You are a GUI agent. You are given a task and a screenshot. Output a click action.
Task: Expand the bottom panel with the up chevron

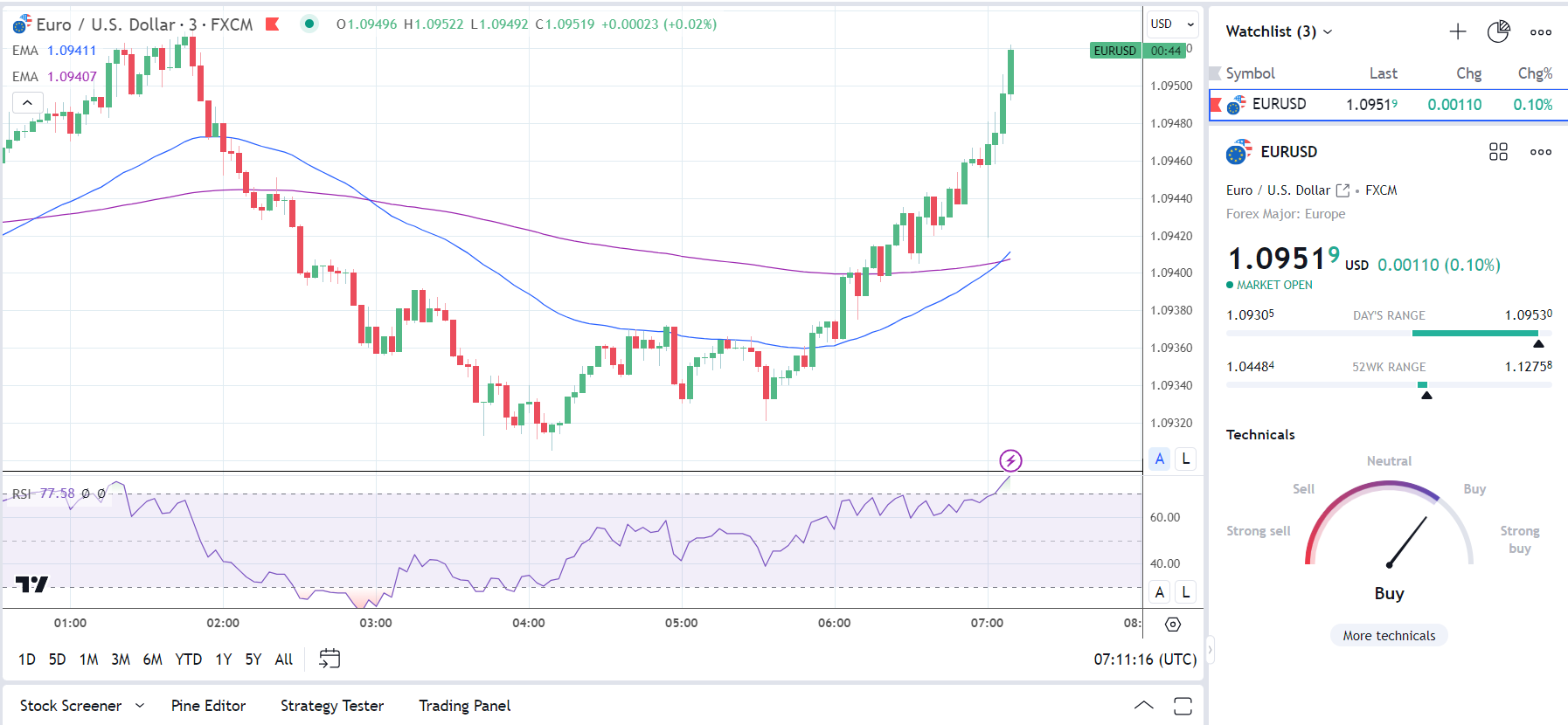coord(1143,706)
